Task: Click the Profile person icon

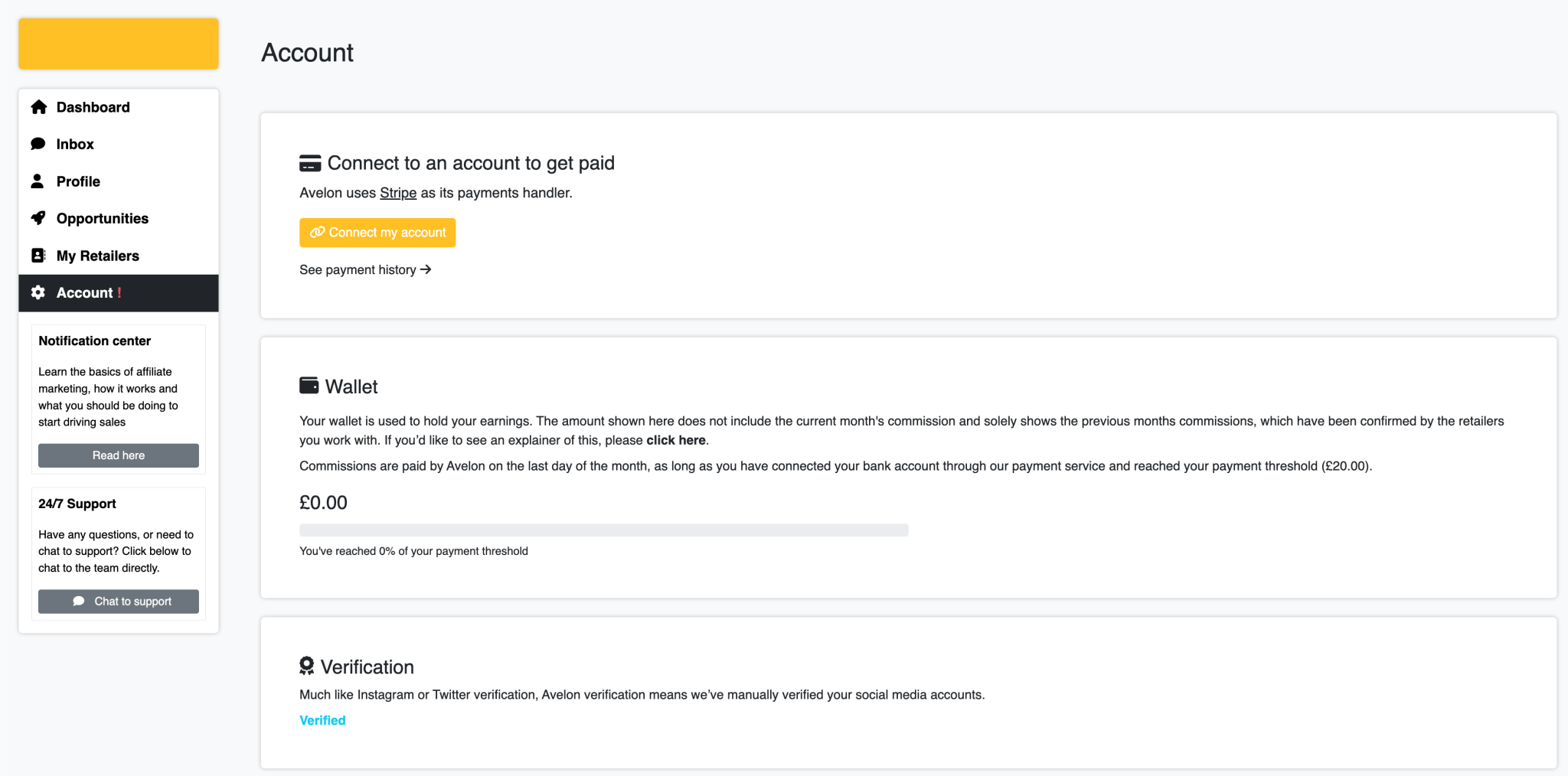Action: tap(38, 181)
